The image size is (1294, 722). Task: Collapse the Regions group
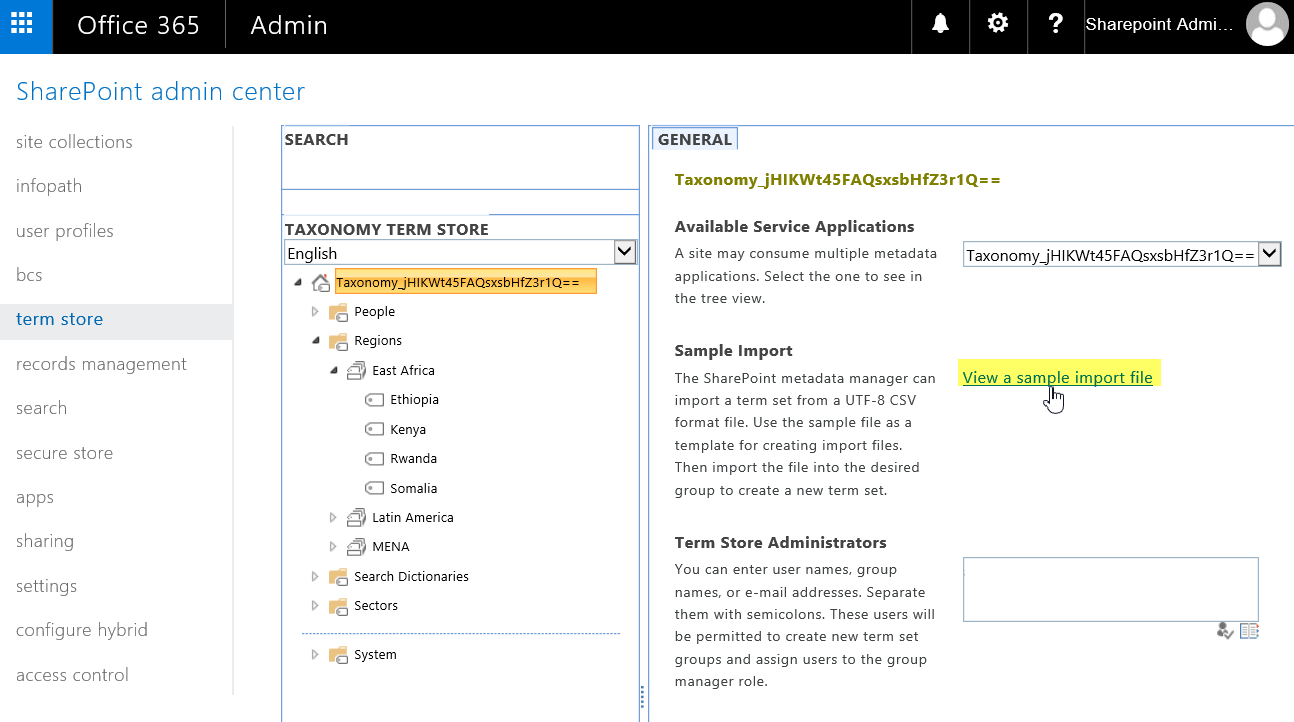click(x=316, y=341)
